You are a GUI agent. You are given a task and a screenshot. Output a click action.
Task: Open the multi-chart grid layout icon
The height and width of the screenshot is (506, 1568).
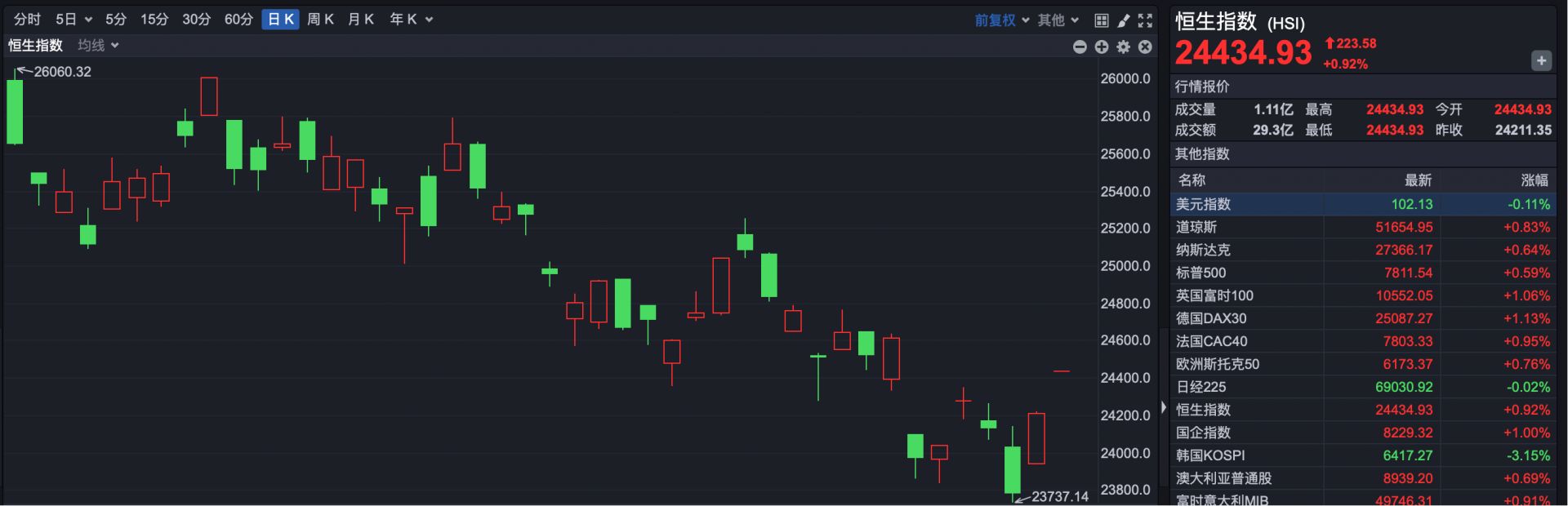pos(1102,20)
